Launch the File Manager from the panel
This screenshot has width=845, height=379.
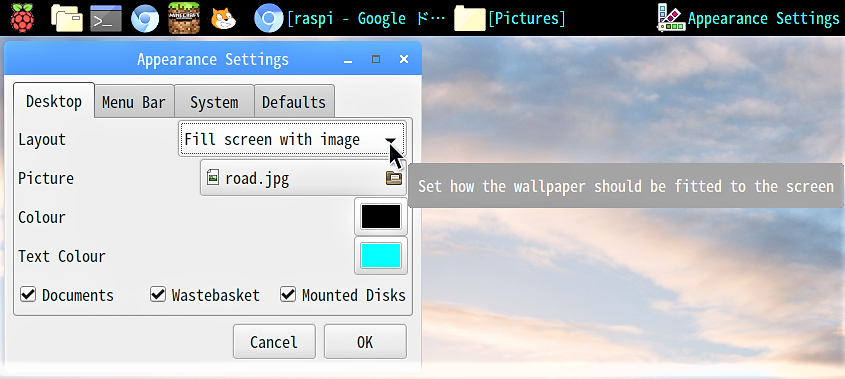pos(66,18)
